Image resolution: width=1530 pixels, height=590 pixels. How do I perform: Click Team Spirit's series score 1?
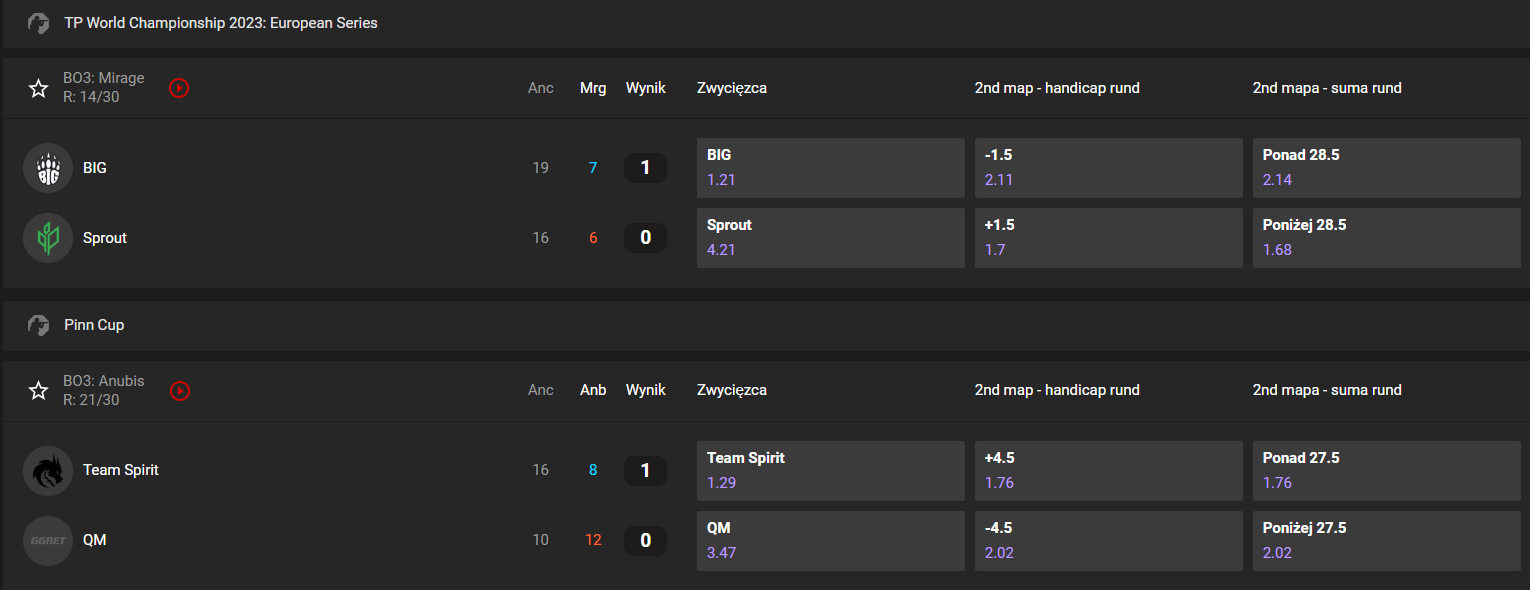[x=645, y=470]
